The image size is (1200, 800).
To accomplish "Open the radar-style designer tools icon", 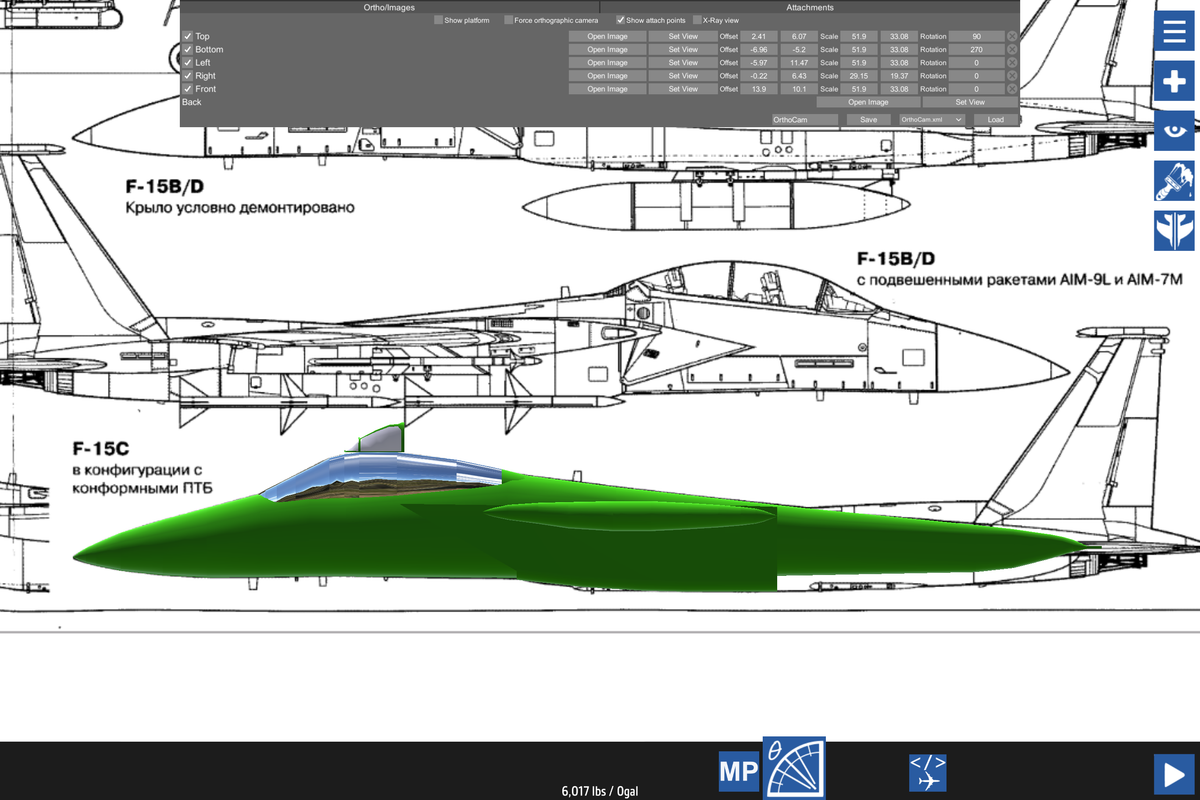I will [795, 768].
